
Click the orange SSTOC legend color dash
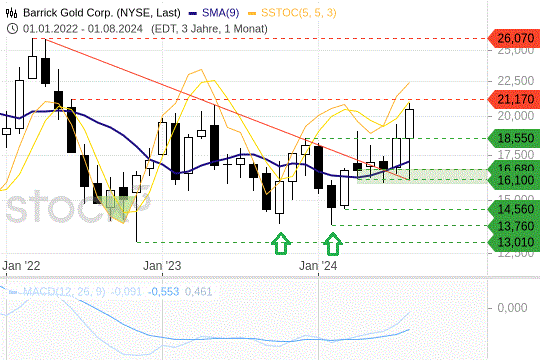252,13
